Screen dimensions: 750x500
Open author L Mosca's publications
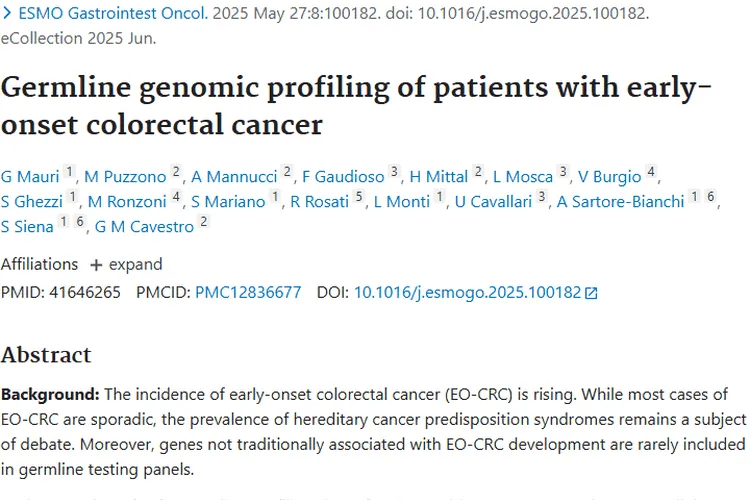pyautogui.click(x=523, y=177)
